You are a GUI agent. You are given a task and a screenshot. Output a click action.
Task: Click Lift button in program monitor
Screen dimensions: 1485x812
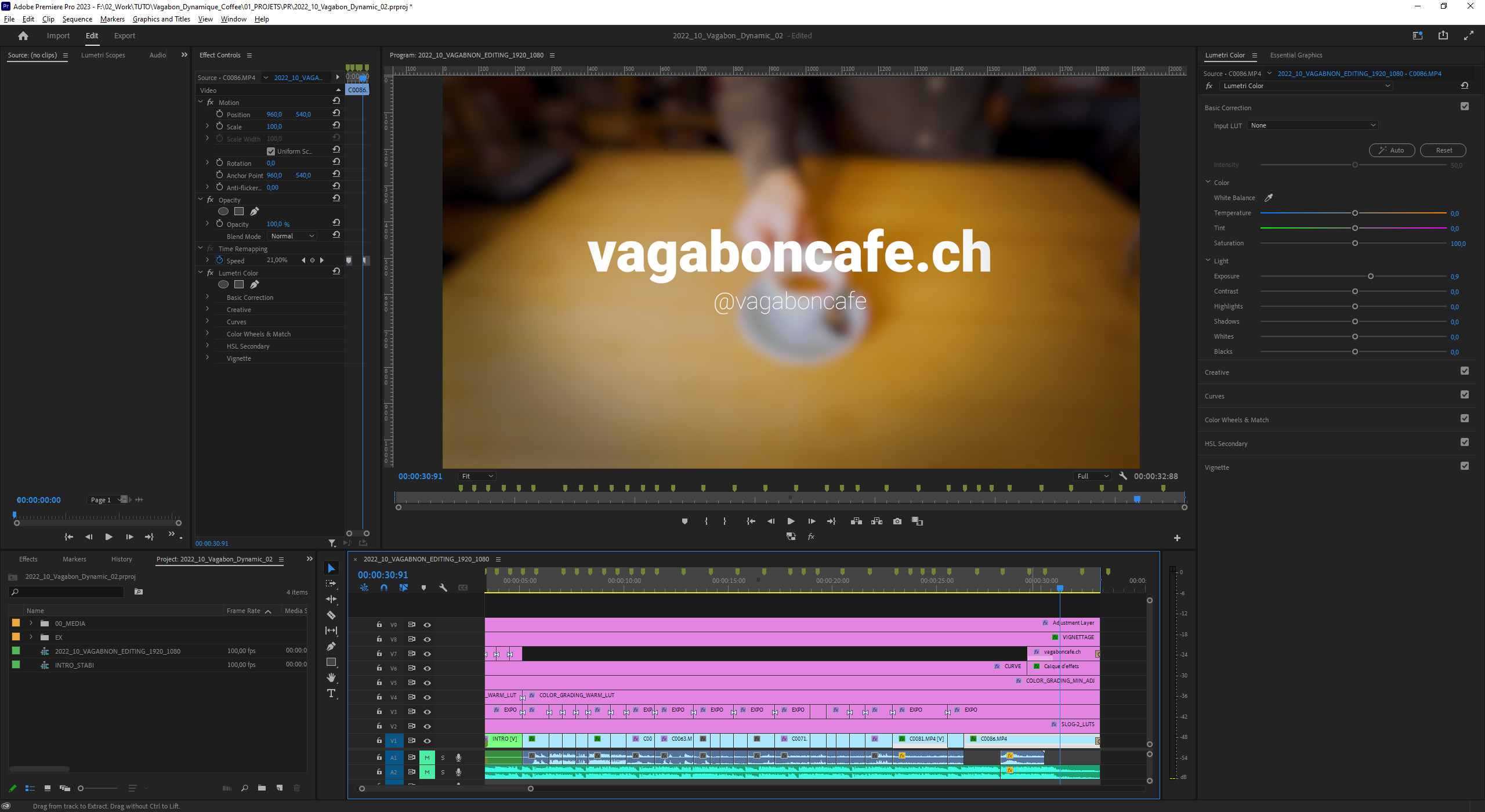[856, 521]
